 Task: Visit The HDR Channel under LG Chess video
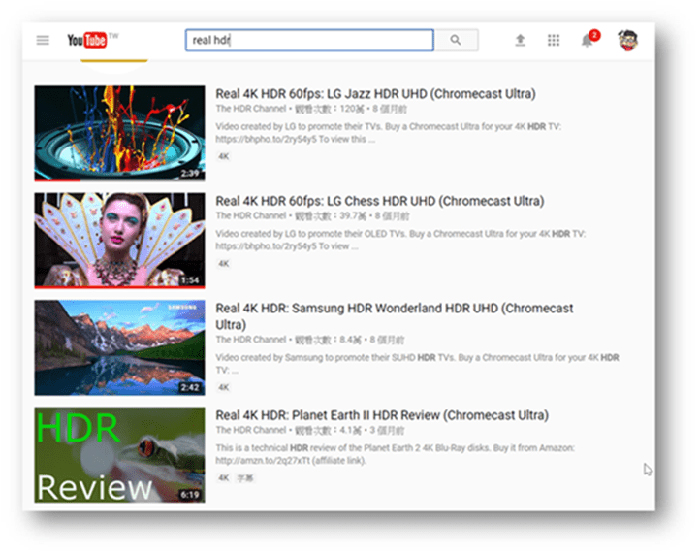(250, 216)
